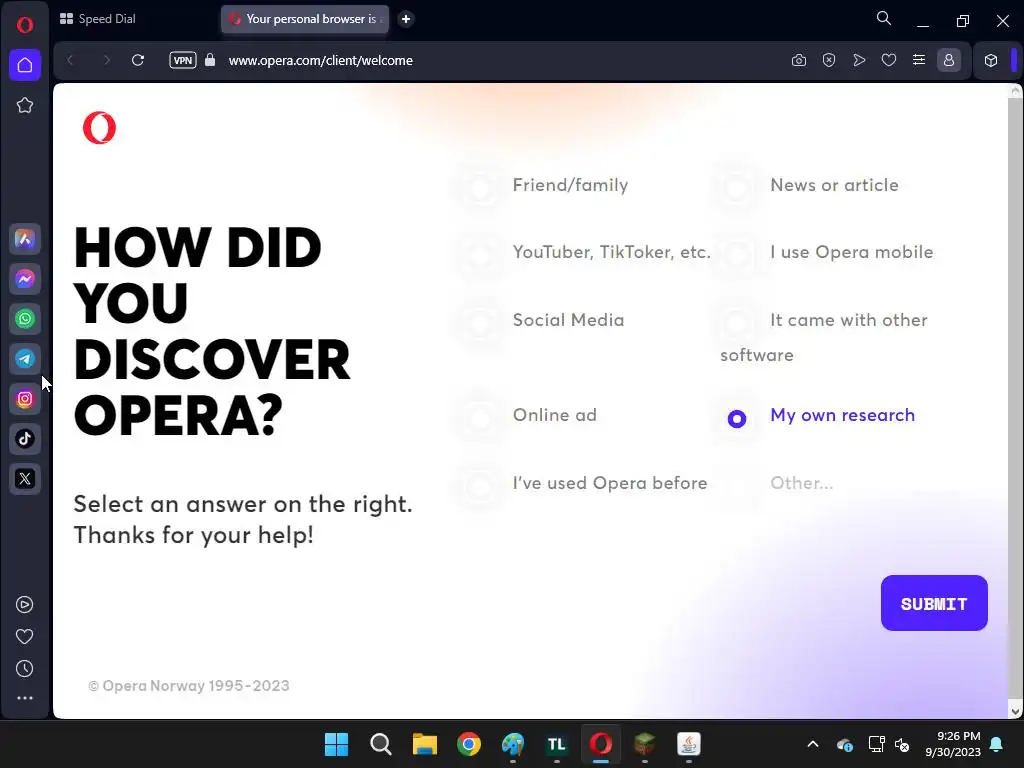
Task: Select It came with other software
Action: (737, 323)
